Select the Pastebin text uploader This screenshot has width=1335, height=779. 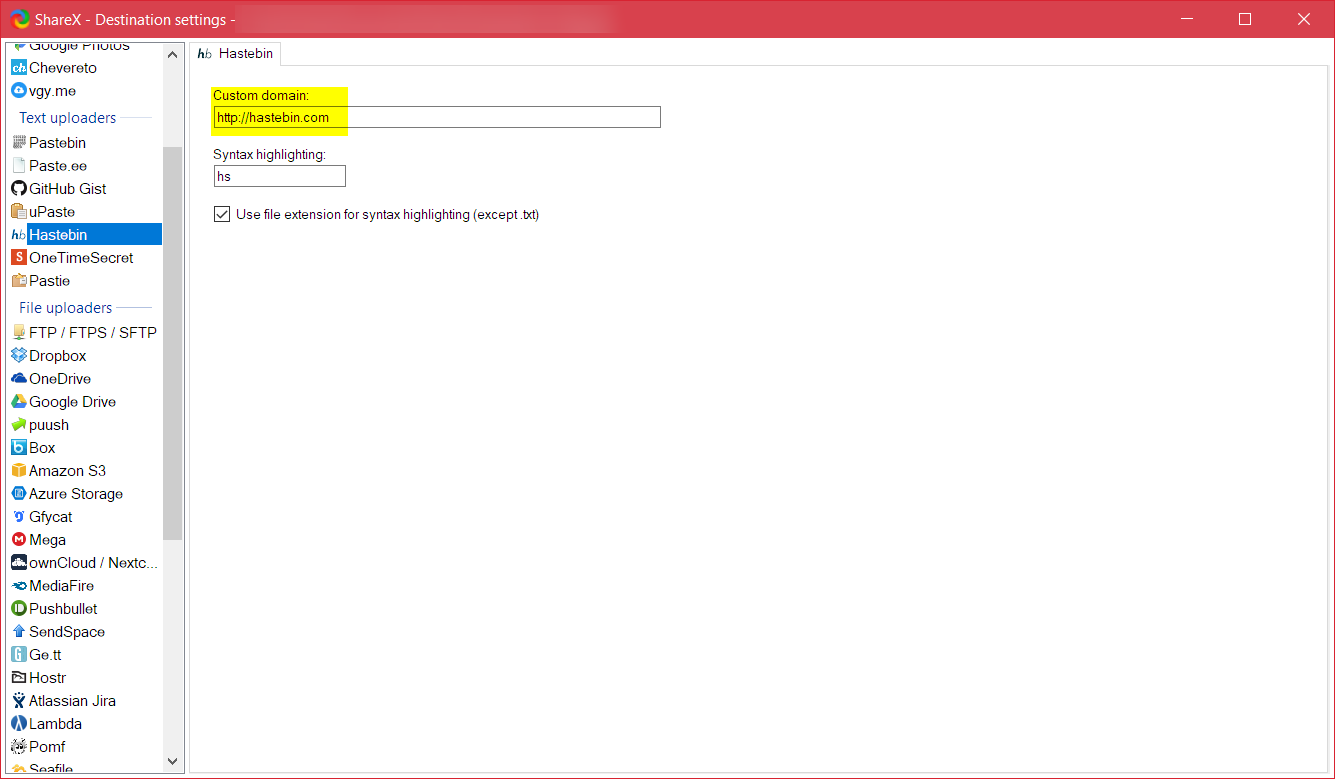point(57,142)
